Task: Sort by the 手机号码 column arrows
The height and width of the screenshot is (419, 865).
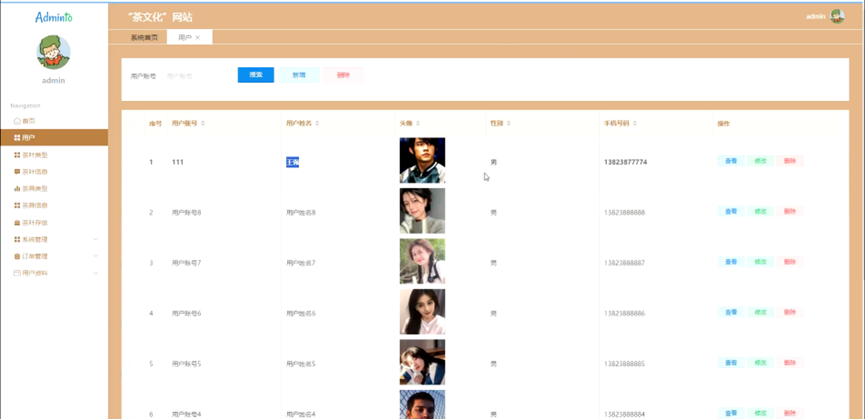Action: [x=634, y=123]
